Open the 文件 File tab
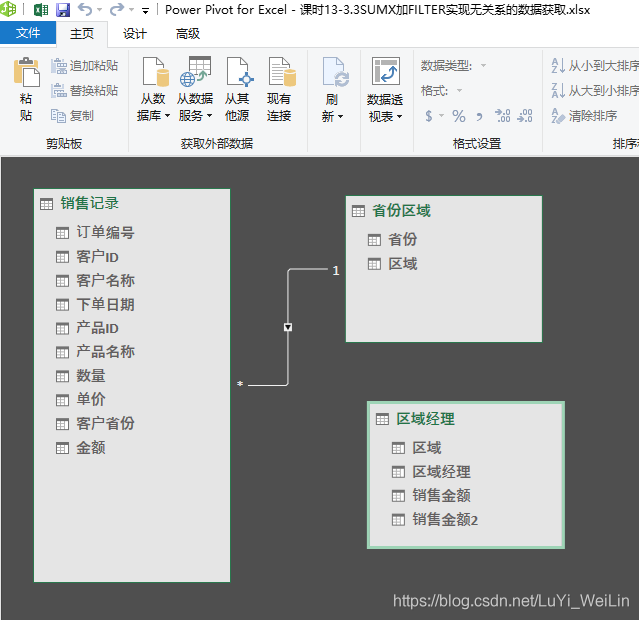The height and width of the screenshot is (620, 639). [28, 33]
